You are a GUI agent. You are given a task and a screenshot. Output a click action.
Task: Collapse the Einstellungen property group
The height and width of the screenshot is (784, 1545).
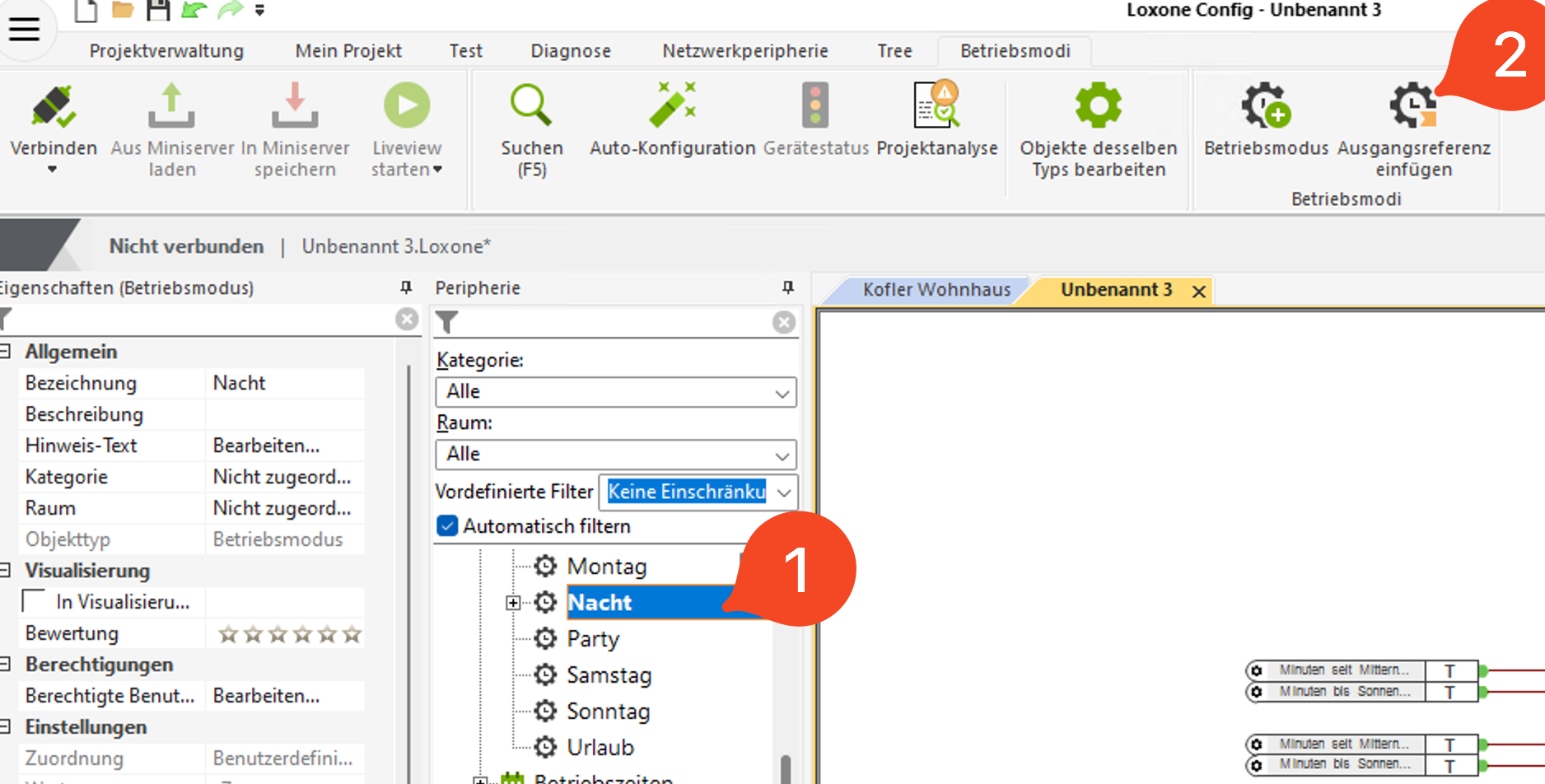pyautogui.click(x=5, y=727)
